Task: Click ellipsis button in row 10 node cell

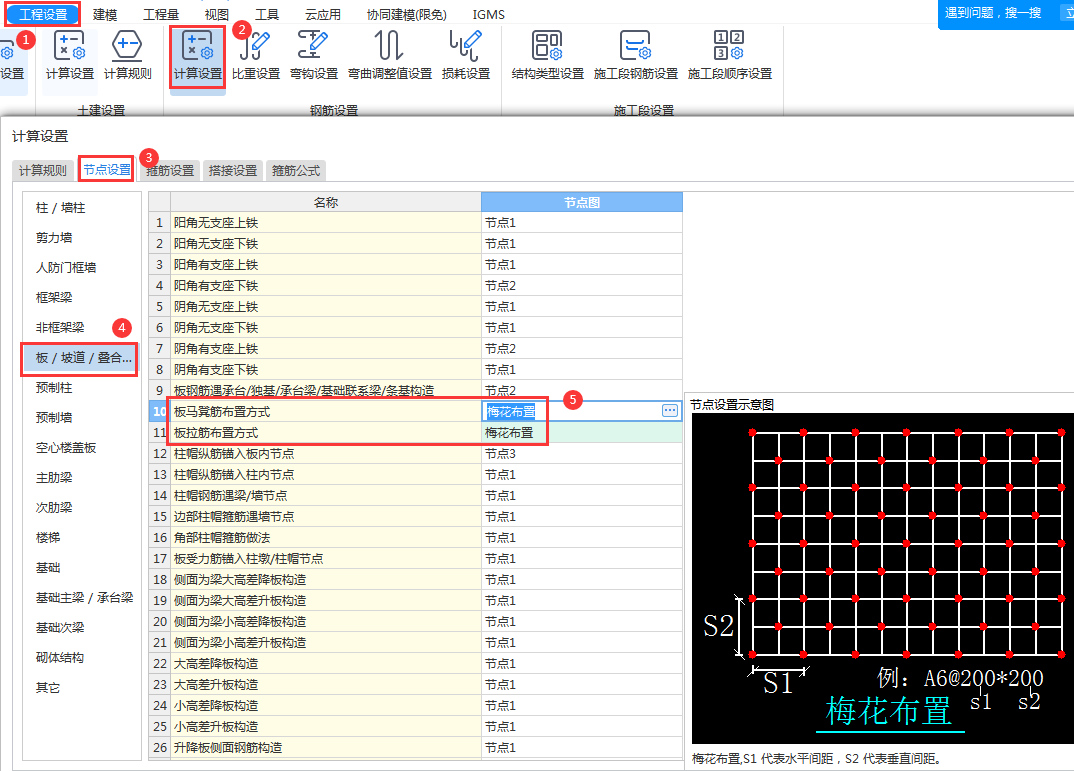Action: [670, 410]
